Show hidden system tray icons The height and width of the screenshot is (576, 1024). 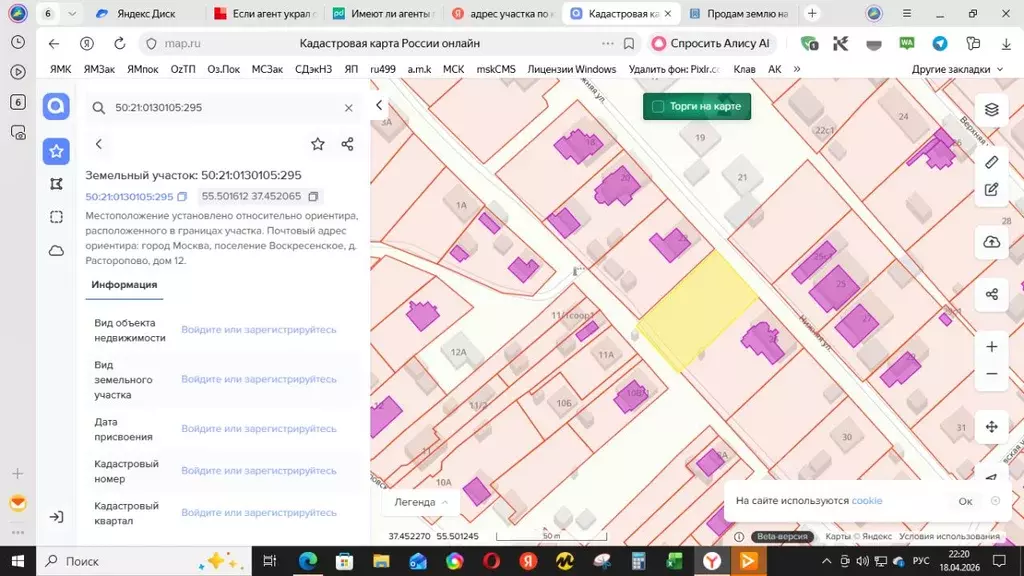pyautogui.click(x=826, y=561)
